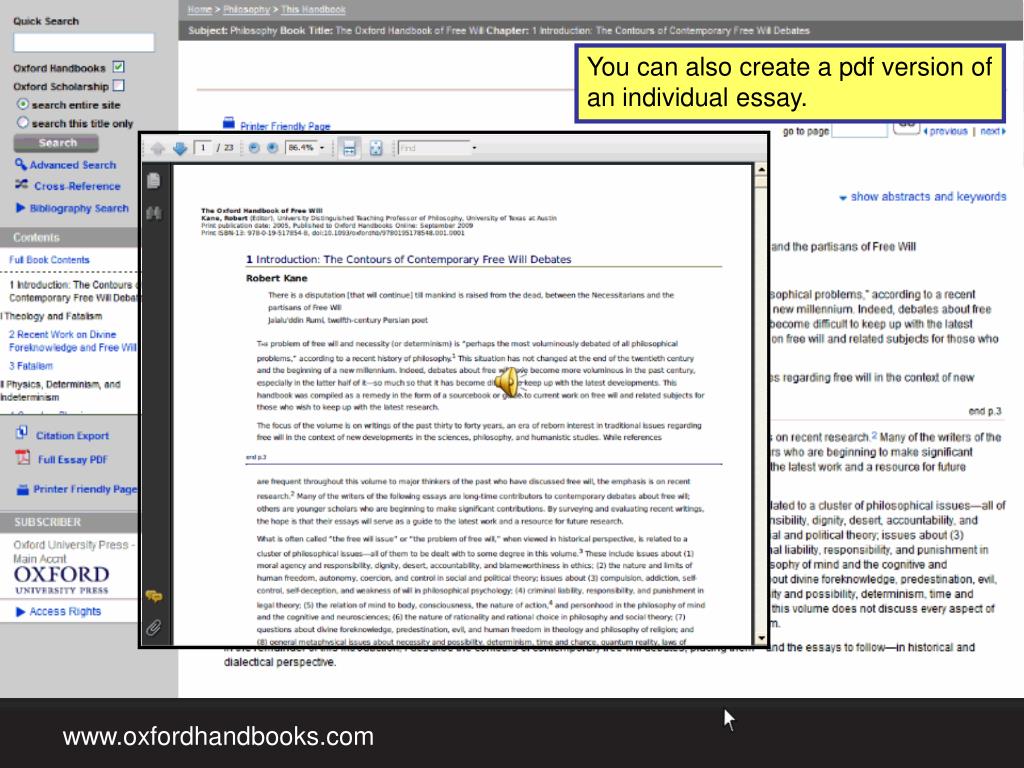Click the Quick Search input field

pos(84,42)
